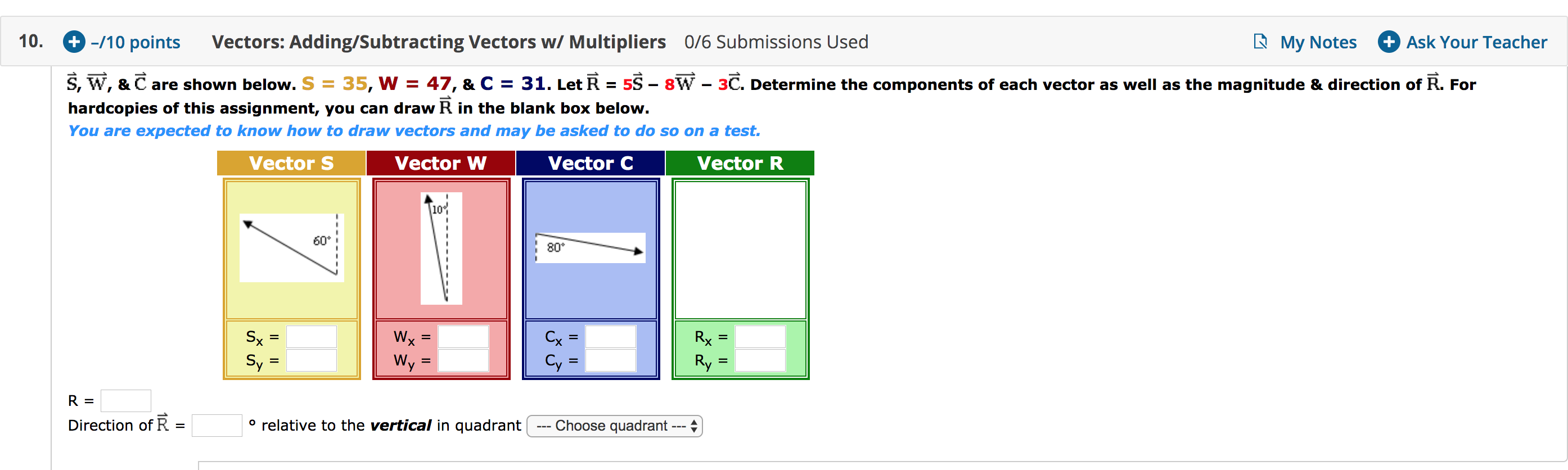Click the Vector W diagram thumbnail
This screenshot has width=1568, height=470.
coord(441,250)
